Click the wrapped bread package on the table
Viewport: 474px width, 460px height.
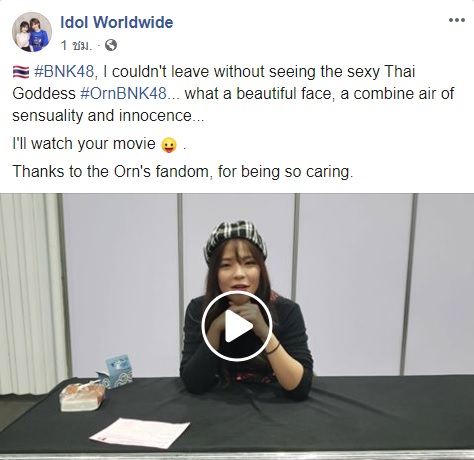click(83, 396)
